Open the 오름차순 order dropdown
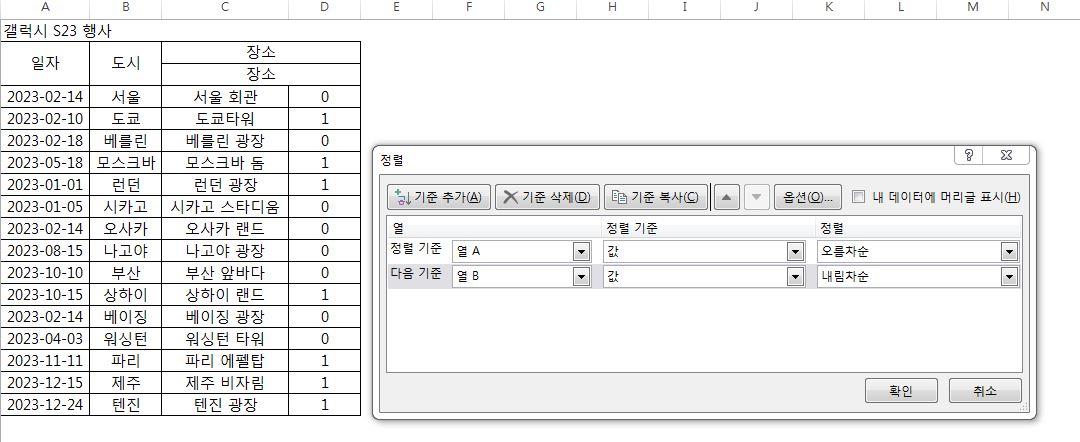Viewport: 1080px width, 442px height. [x=1010, y=252]
